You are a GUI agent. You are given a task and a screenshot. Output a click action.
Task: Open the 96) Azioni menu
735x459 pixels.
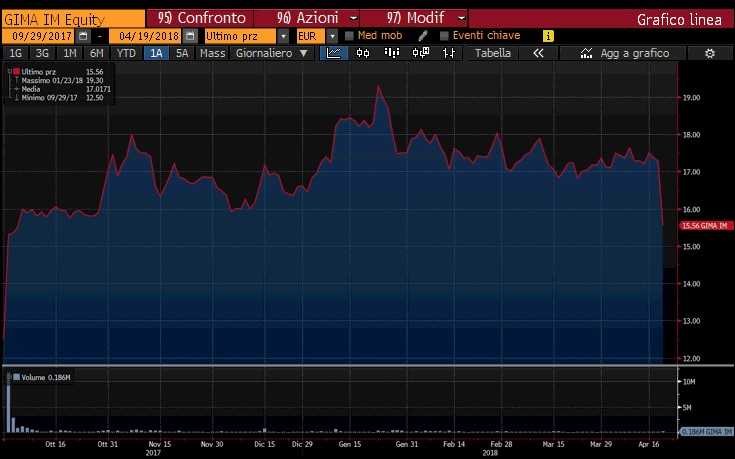[307, 18]
